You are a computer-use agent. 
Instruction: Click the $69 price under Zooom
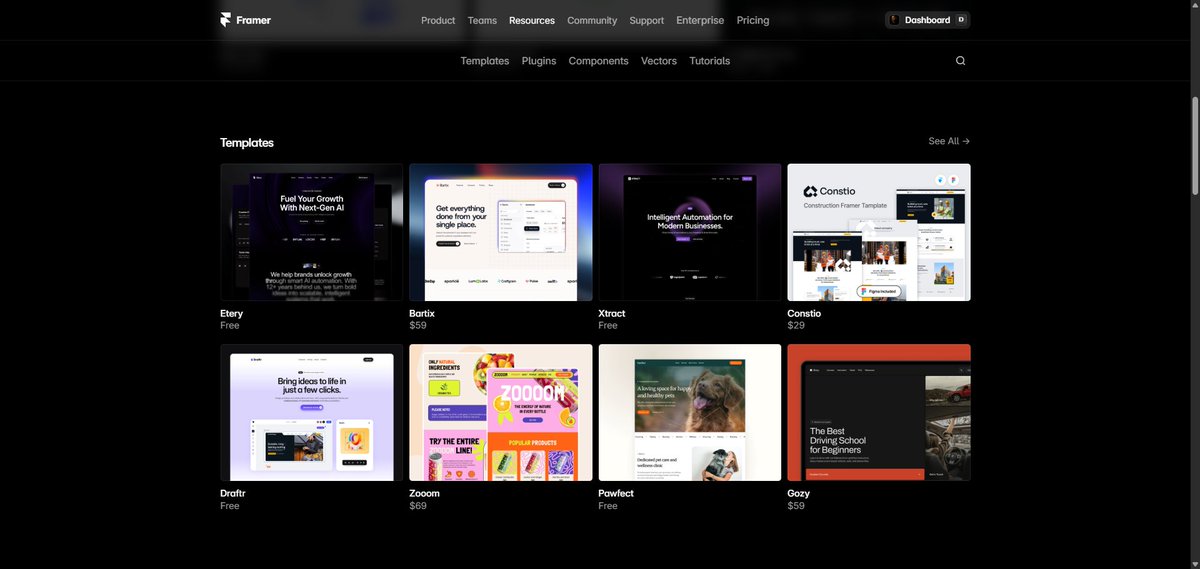coord(417,506)
